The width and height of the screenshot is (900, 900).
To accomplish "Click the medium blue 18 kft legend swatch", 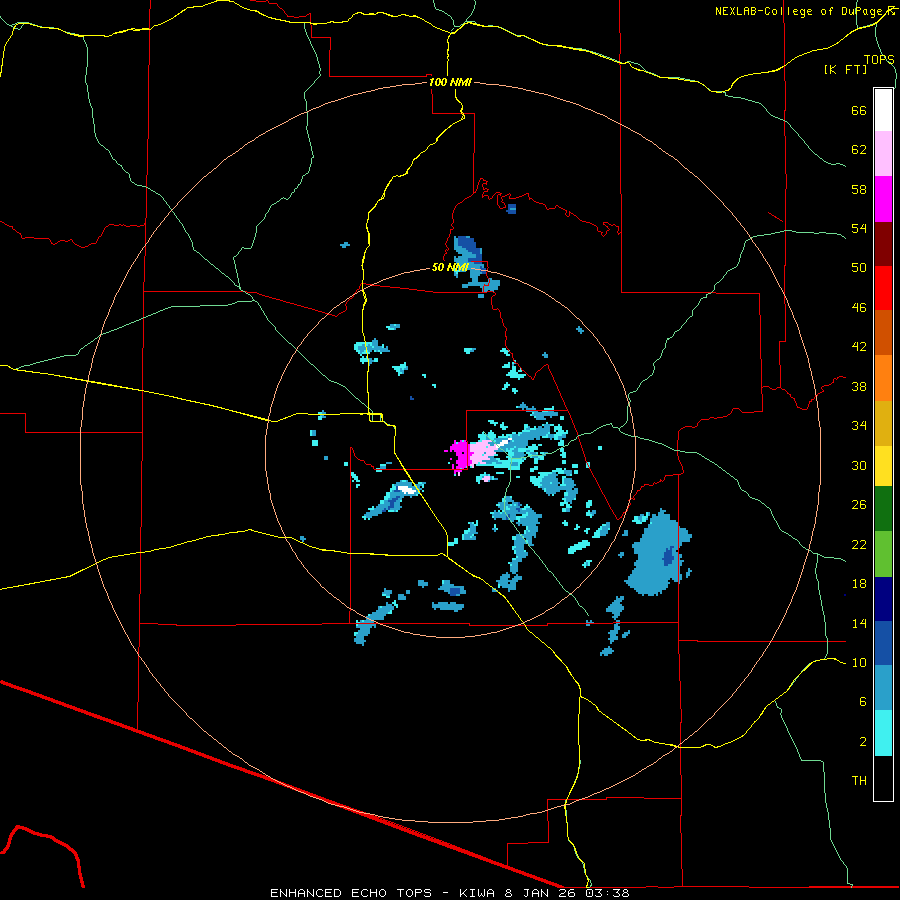I will tap(883, 643).
